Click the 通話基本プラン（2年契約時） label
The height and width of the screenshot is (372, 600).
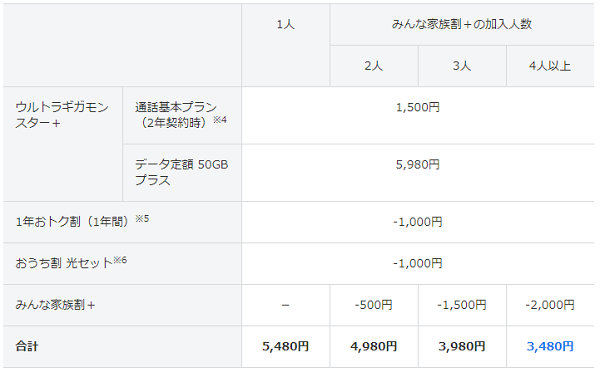click(176, 115)
